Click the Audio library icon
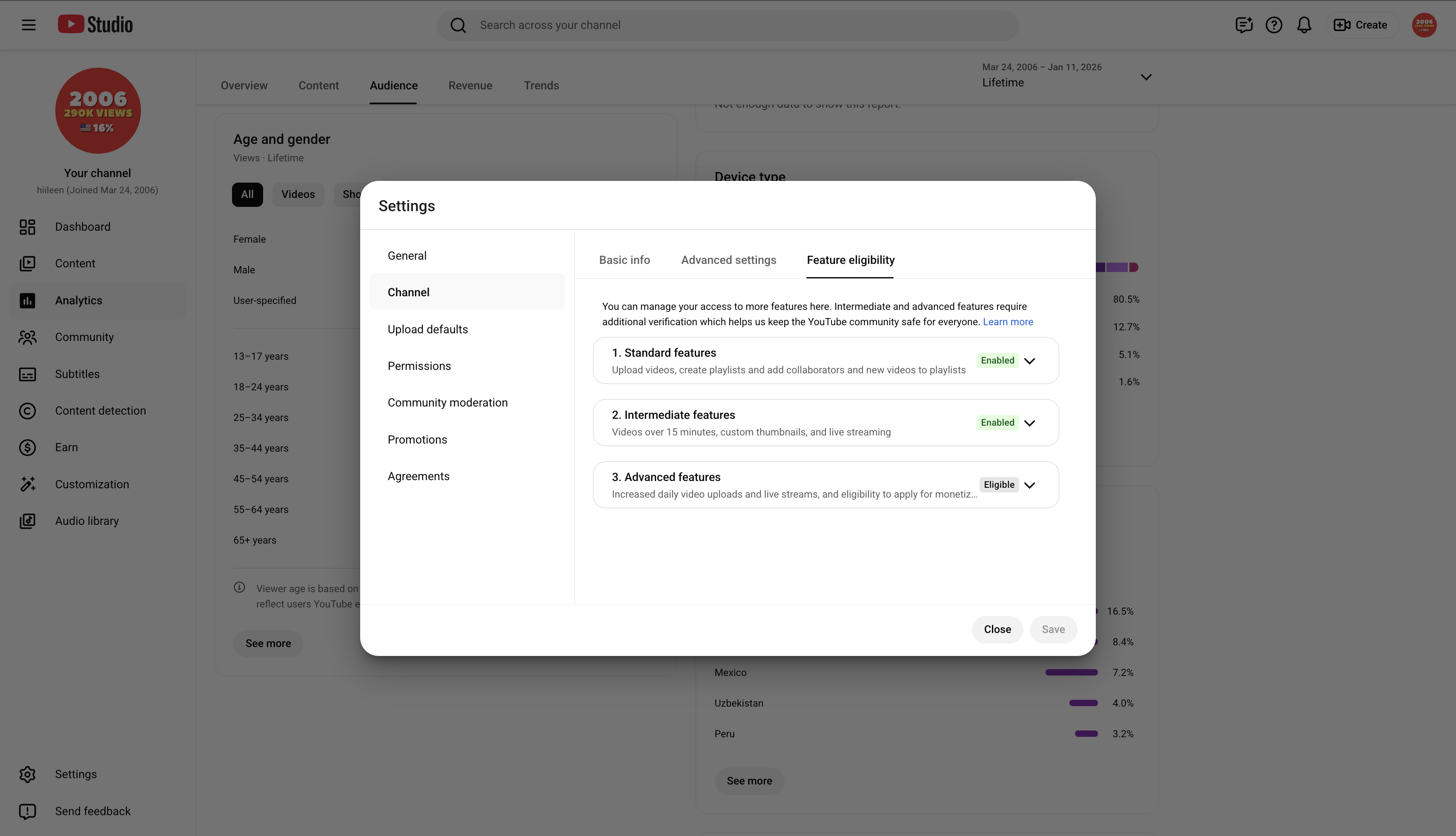 point(28,521)
